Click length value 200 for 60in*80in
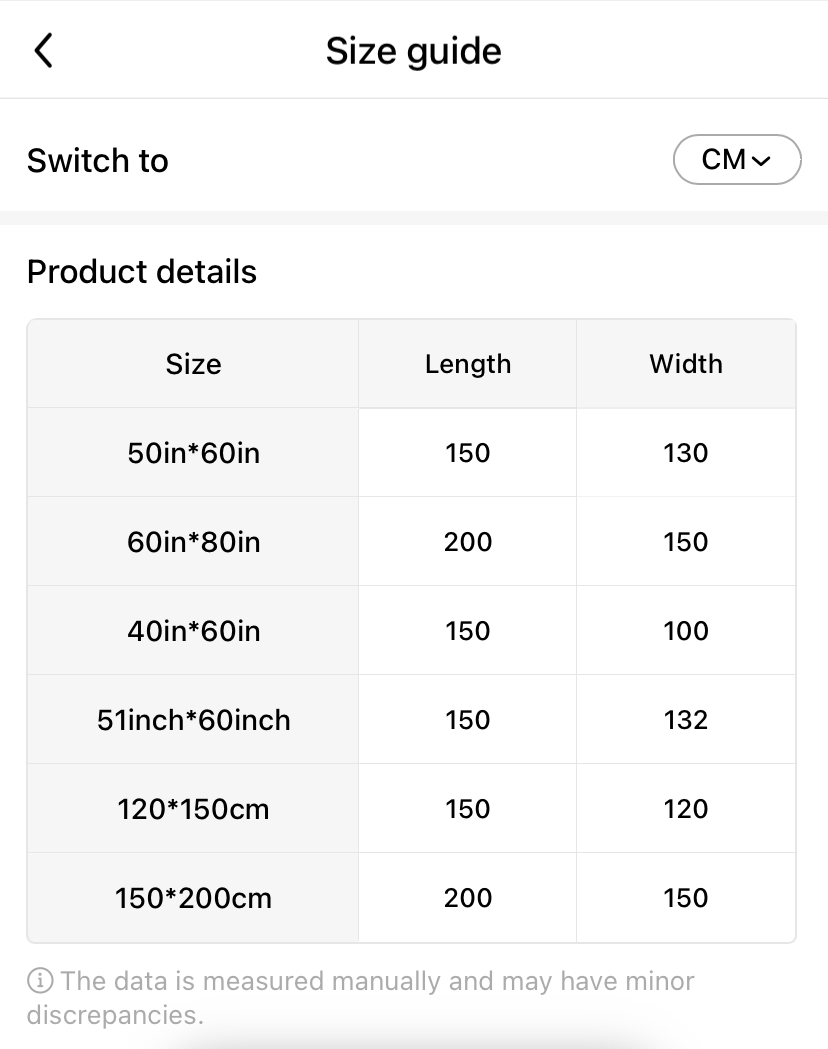Viewport: 828px width, 1049px height. coord(467,542)
